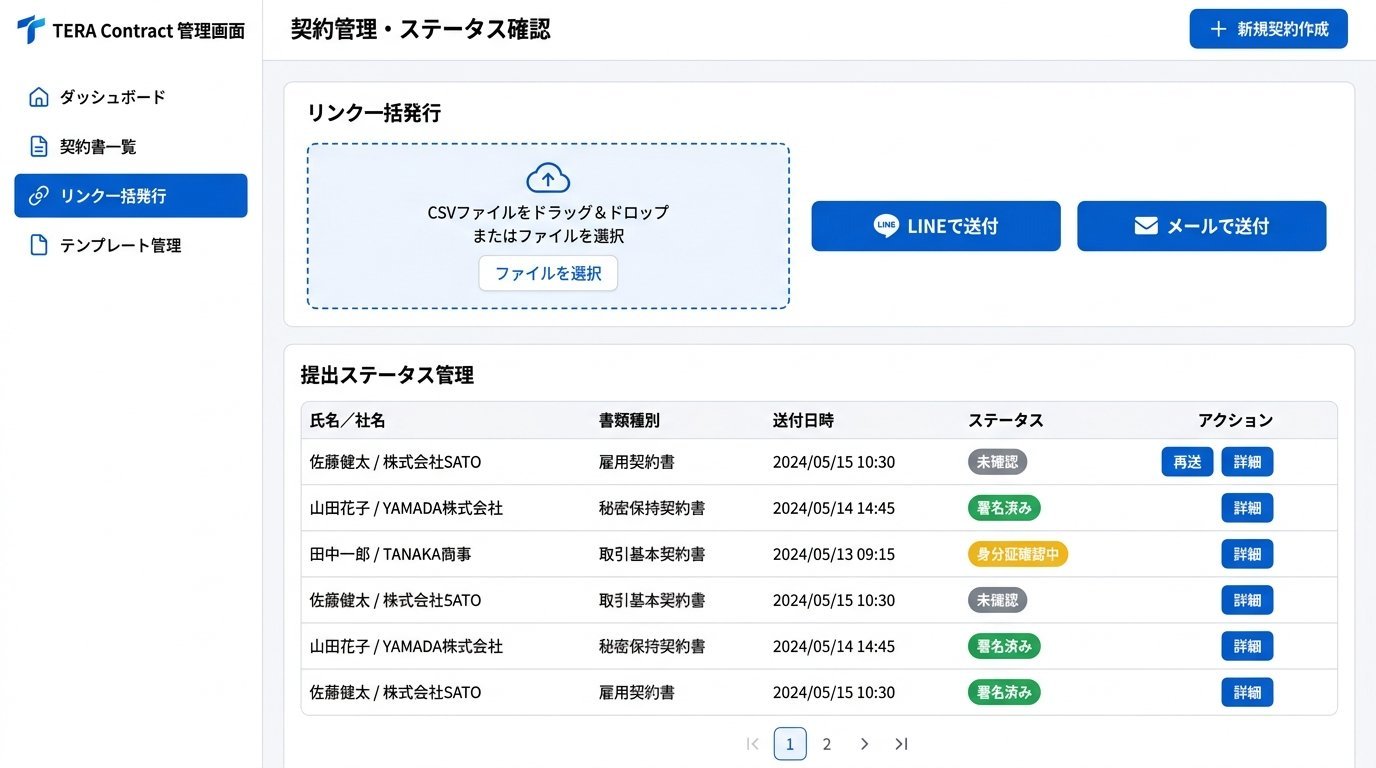Image resolution: width=1376 pixels, height=768 pixels.
Task: Click 再送 for 佐藤健太's 雇用契約書
Action: [1187, 462]
